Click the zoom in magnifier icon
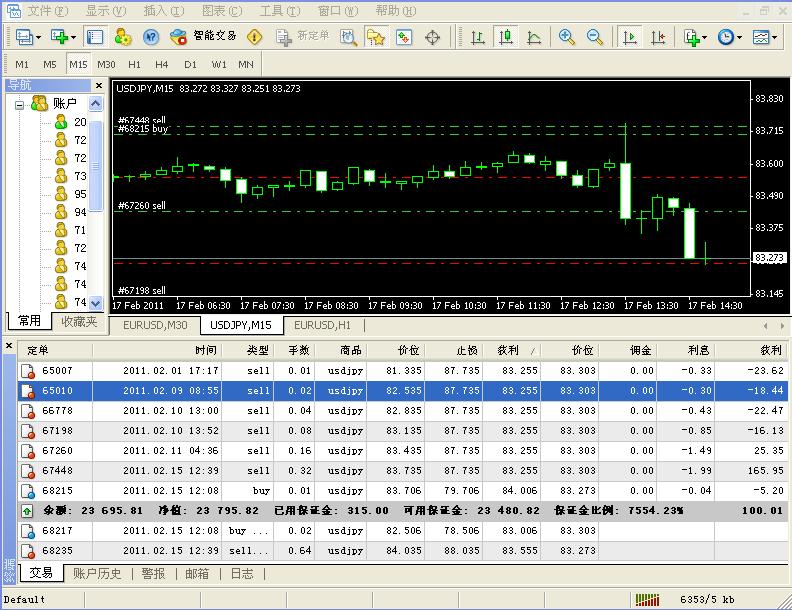This screenshot has width=792, height=610. (567, 37)
